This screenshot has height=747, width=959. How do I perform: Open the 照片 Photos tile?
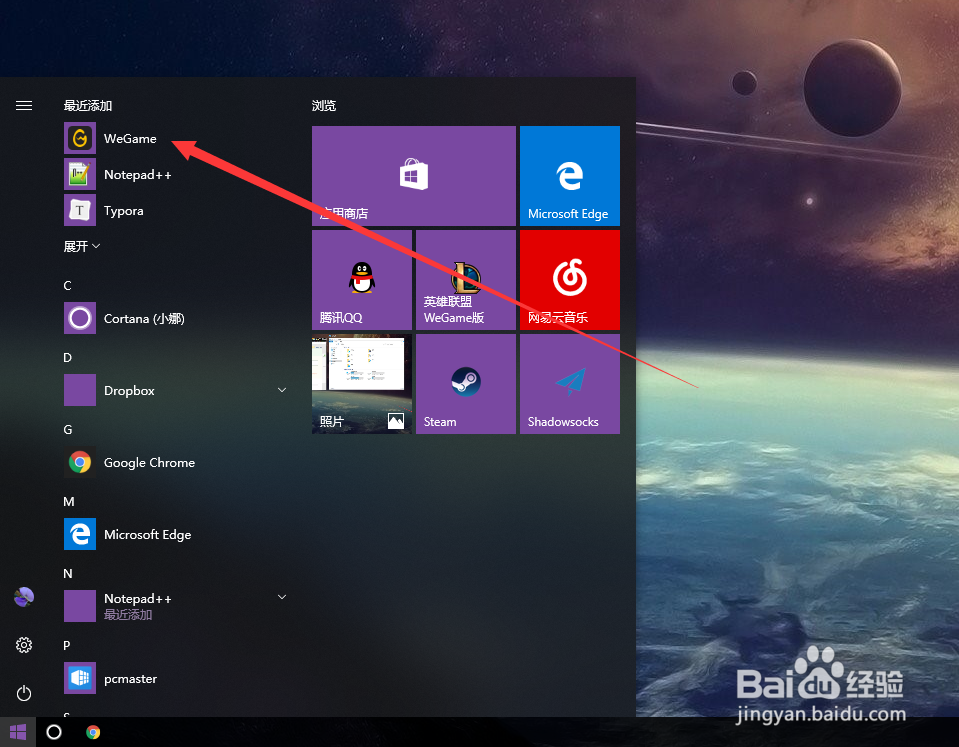click(362, 384)
